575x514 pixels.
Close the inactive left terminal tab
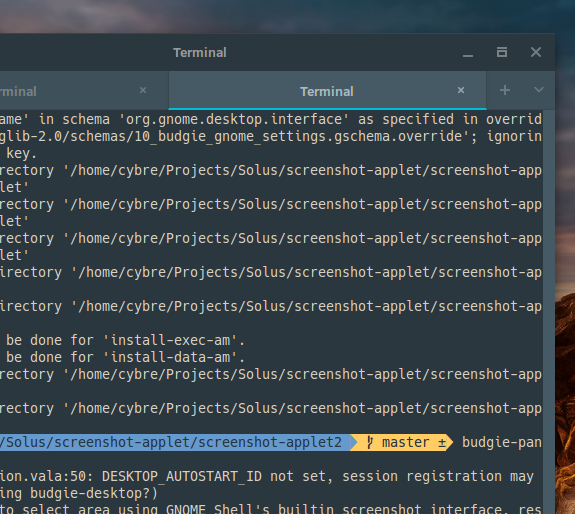pyautogui.click(x=143, y=90)
